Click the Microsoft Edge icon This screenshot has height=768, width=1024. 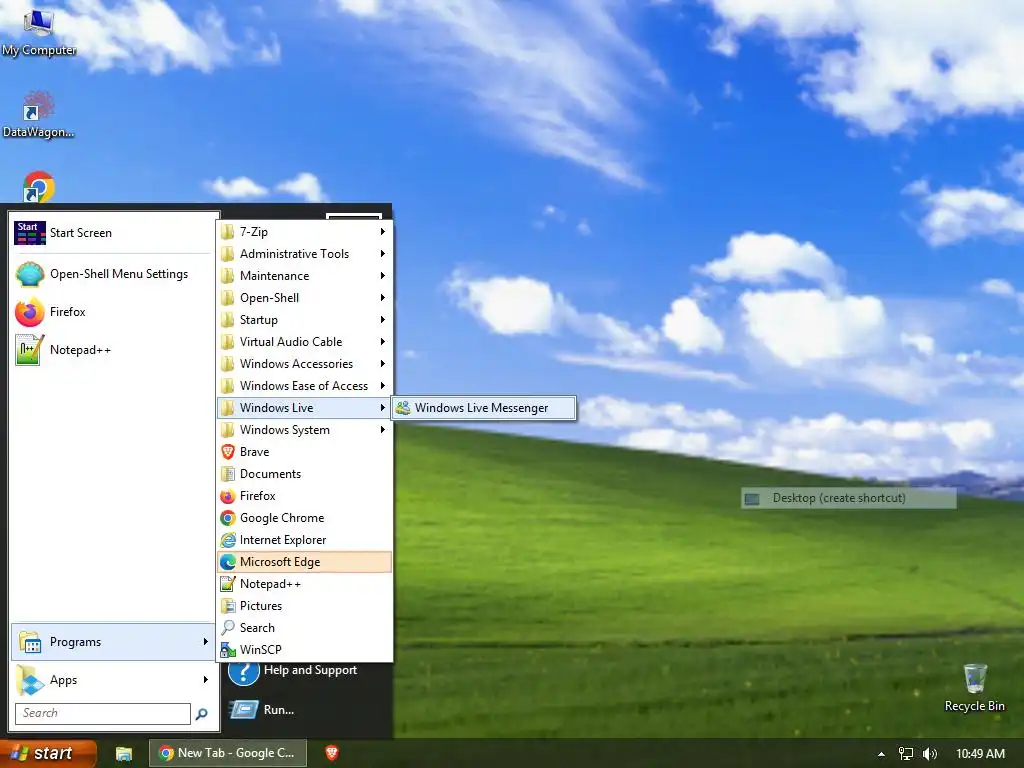click(x=228, y=562)
